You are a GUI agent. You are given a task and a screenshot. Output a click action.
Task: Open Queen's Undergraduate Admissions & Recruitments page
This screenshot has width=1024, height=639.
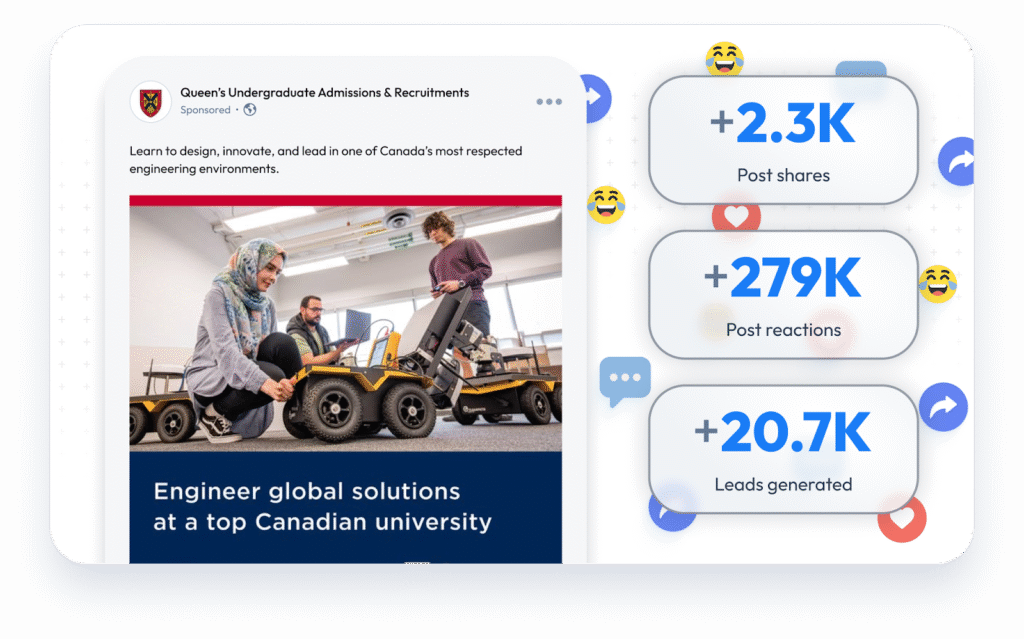325,93
